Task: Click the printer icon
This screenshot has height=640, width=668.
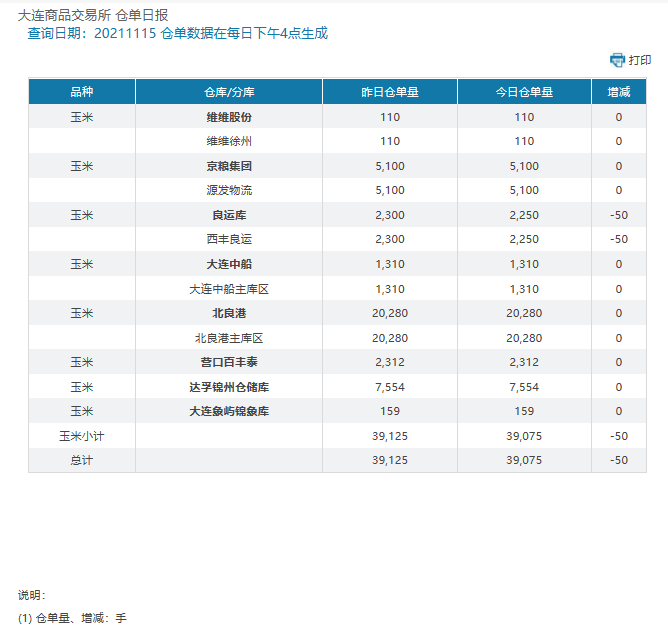Action: click(x=617, y=60)
